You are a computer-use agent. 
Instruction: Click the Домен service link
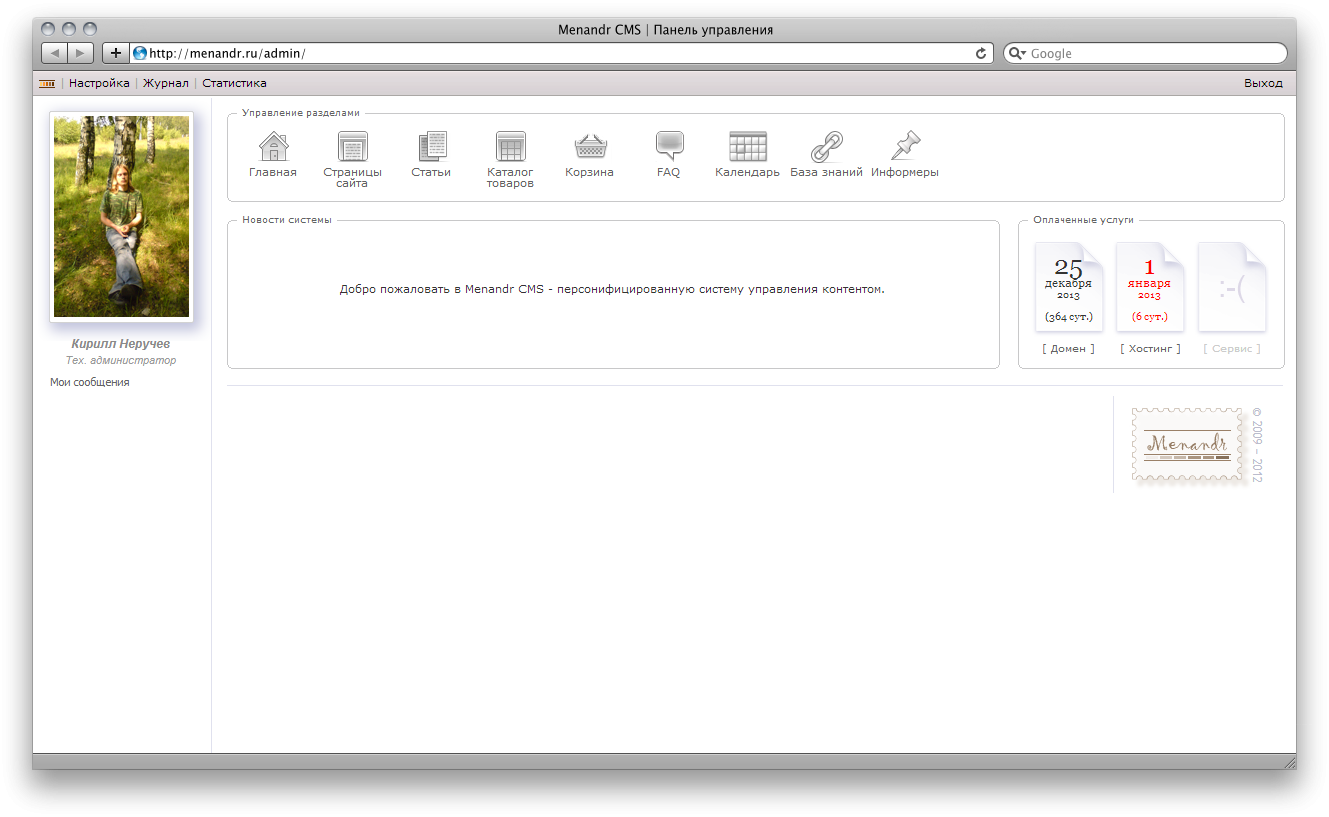tap(1068, 348)
